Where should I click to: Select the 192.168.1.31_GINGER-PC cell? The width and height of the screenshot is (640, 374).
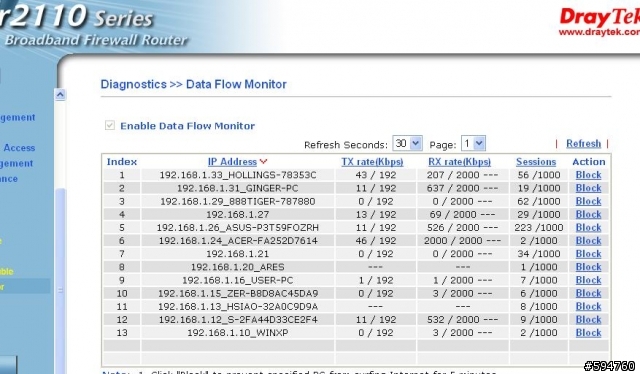point(238,188)
